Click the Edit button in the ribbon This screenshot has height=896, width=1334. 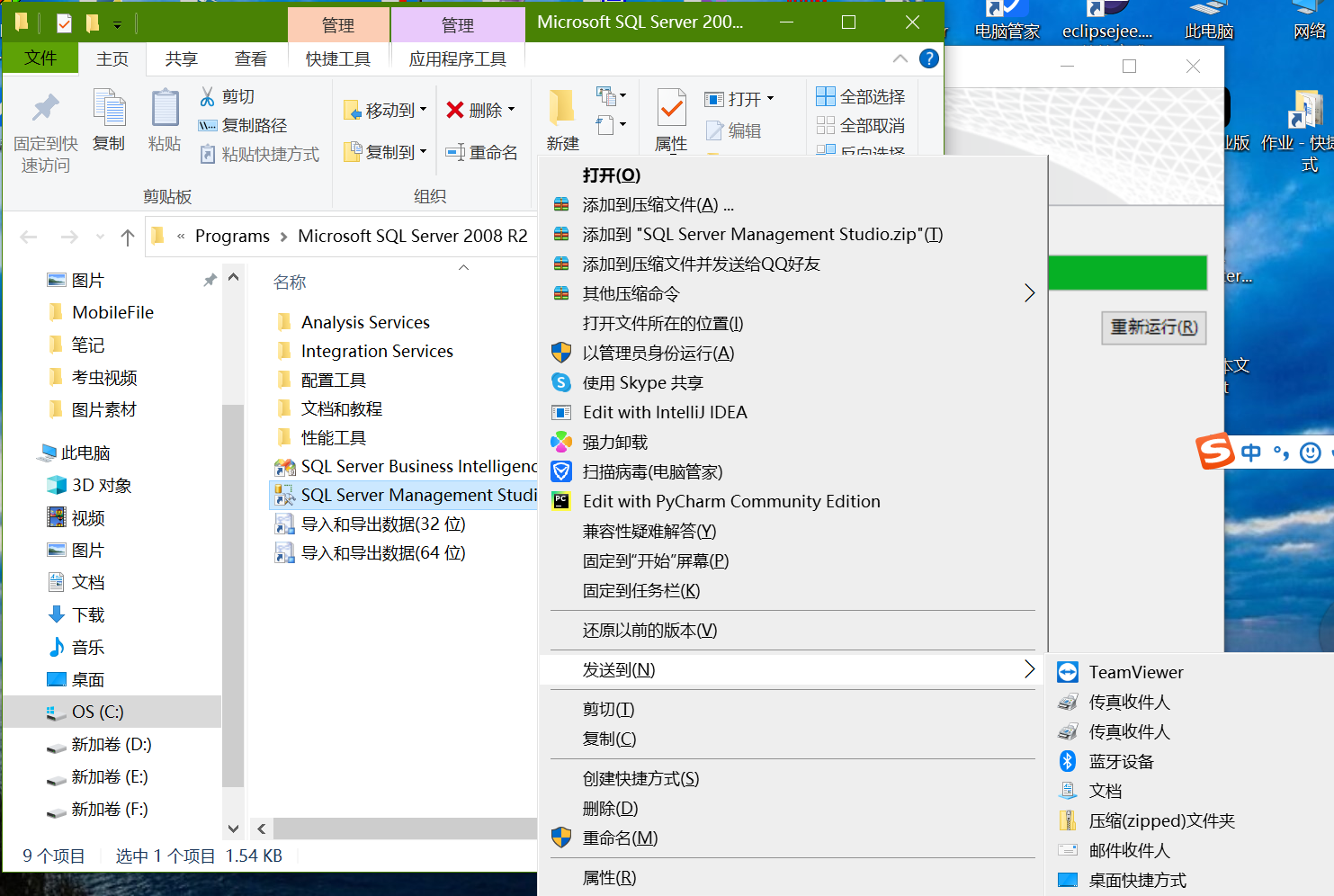pyautogui.click(x=734, y=130)
